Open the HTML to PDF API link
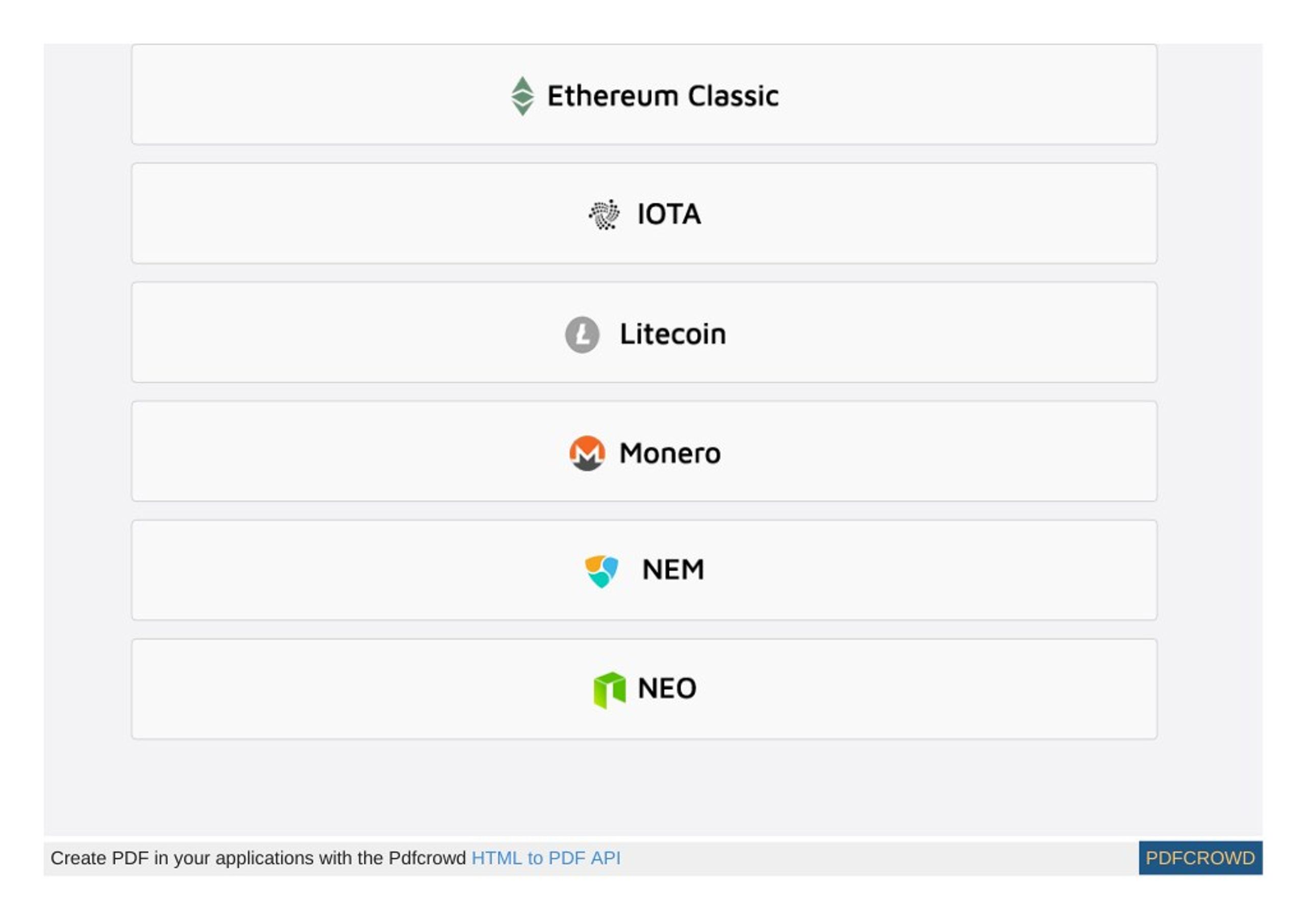The image size is (1306, 924). click(546, 858)
